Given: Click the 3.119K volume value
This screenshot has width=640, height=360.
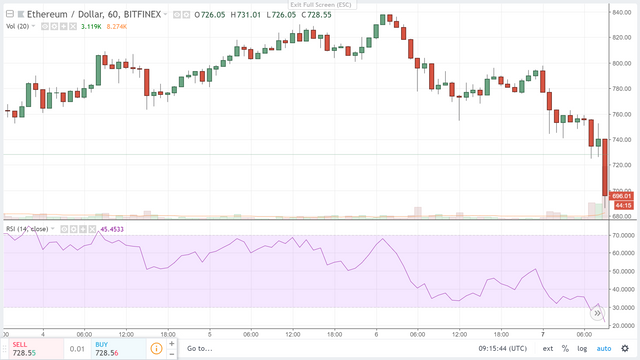Looking at the screenshot, I should (91, 27).
